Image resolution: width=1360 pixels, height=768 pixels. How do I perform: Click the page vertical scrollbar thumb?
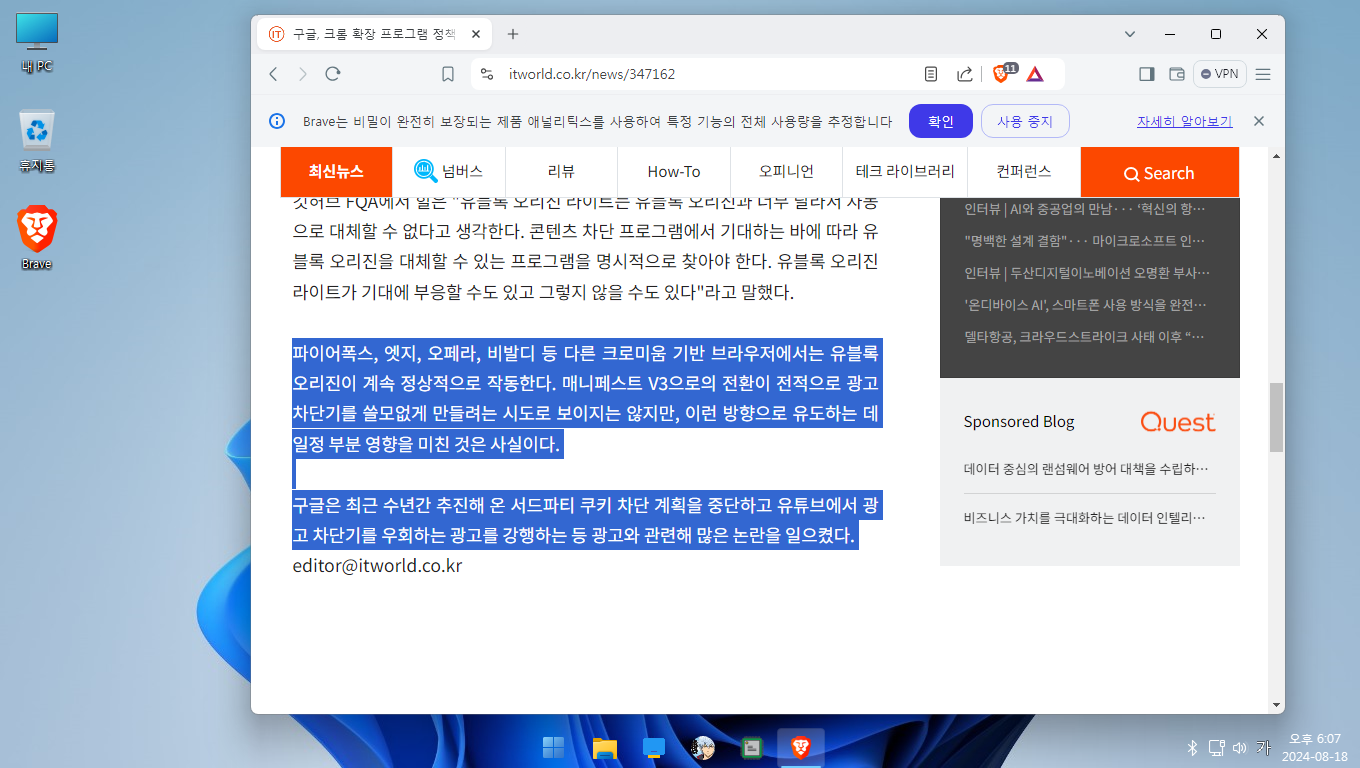[x=1276, y=417]
